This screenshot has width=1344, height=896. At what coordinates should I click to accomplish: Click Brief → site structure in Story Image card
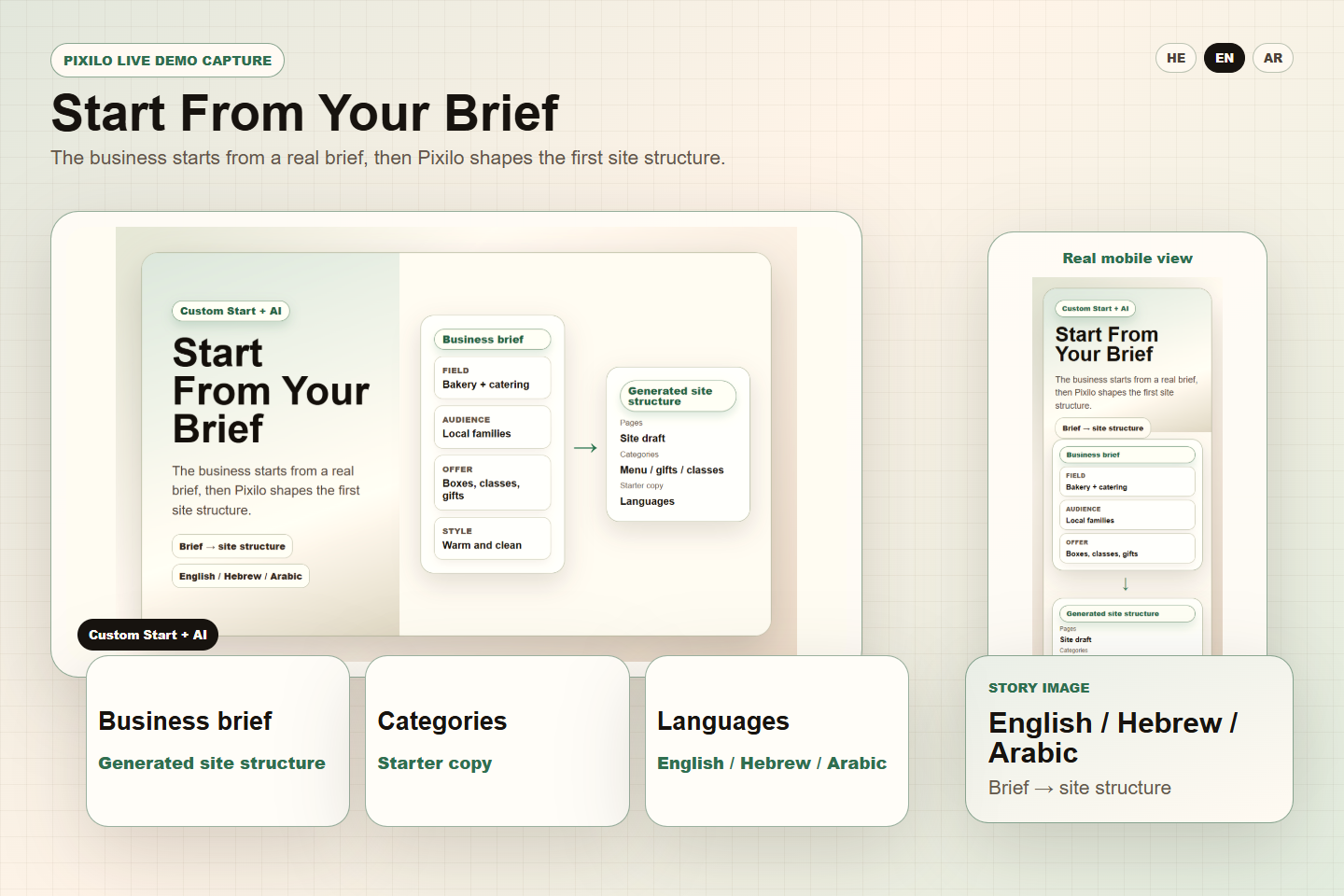[1080, 788]
